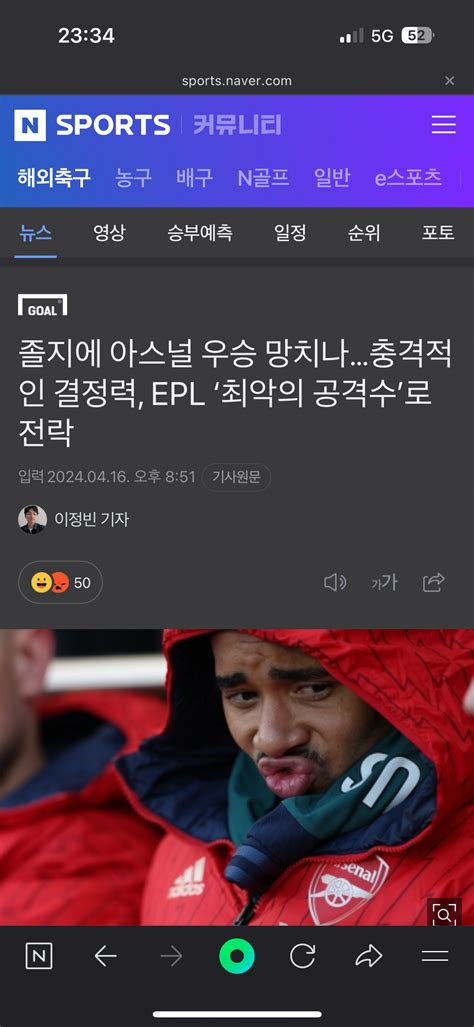Go back with the left arrow
Viewport: 474px width, 1027px height.
[x=105, y=957]
